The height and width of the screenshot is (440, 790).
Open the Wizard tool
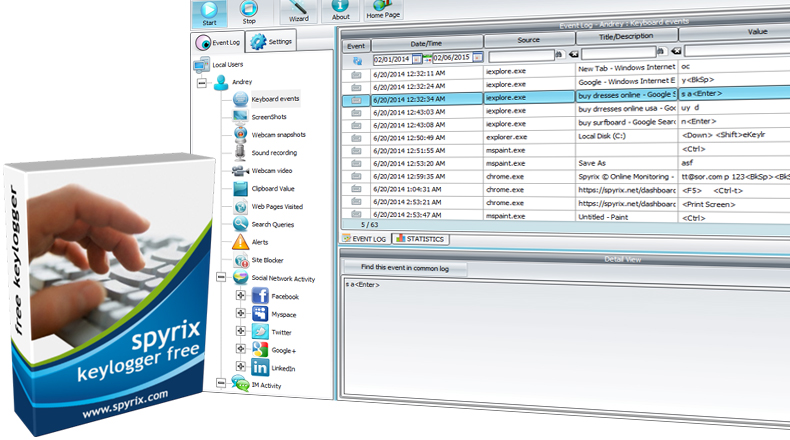pyautogui.click(x=299, y=10)
